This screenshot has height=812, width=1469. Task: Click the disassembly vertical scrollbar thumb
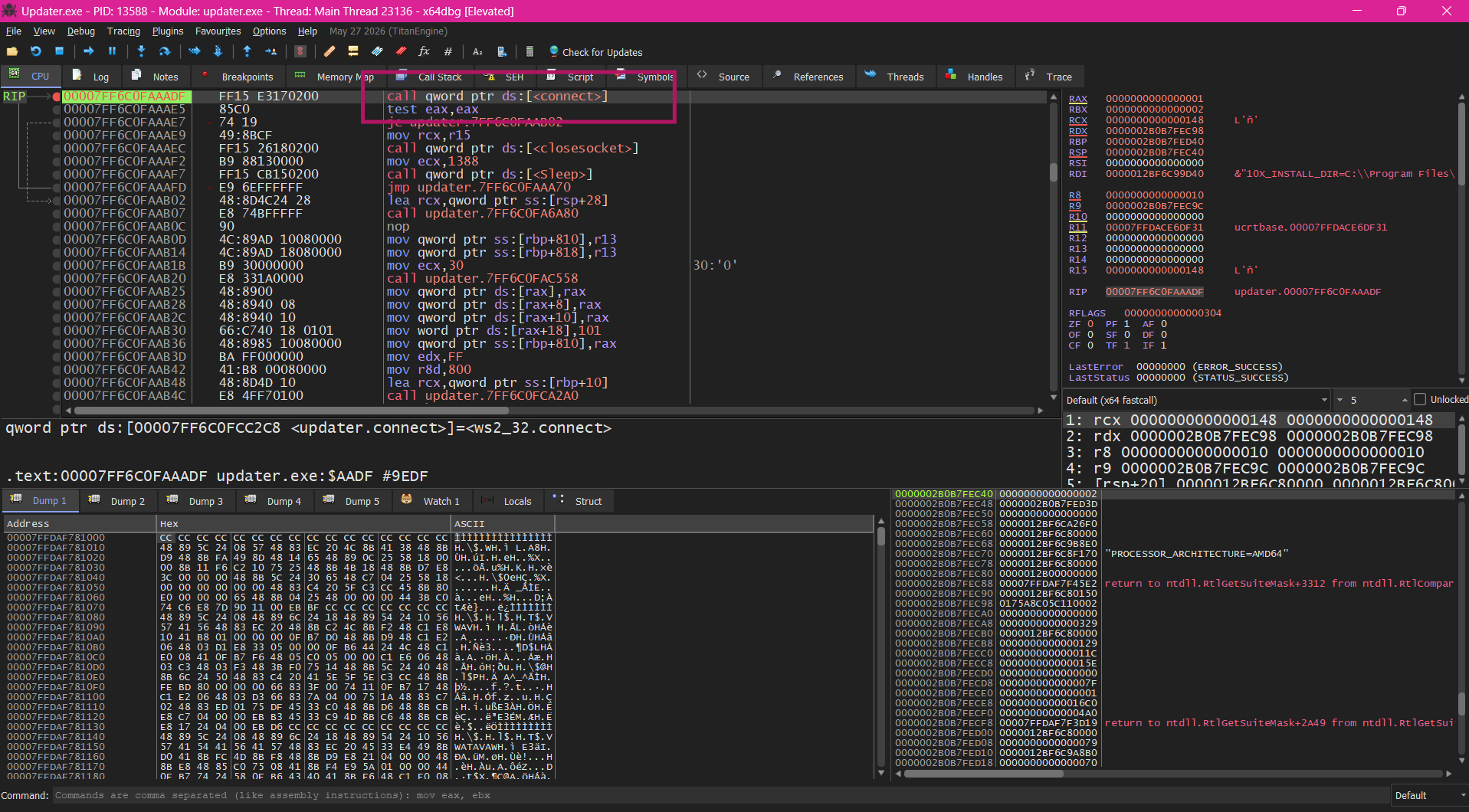[1054, 171]
